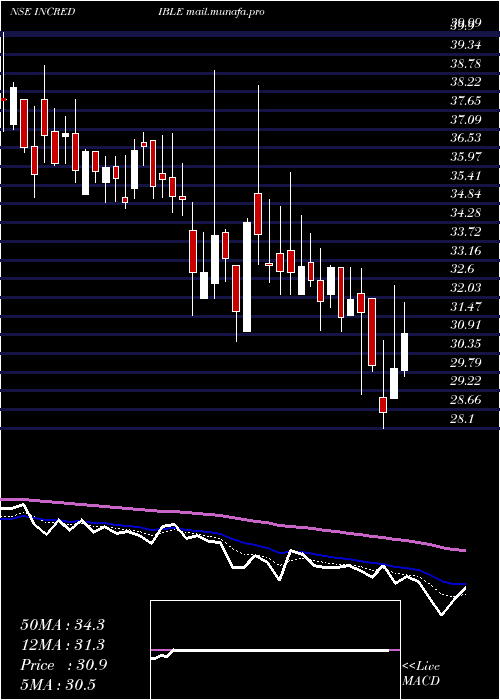Image resolution: width=500 pixels, height=700 pixels.
Task: Click the 28.1 price axis label
Action: (x=462, y=418)
